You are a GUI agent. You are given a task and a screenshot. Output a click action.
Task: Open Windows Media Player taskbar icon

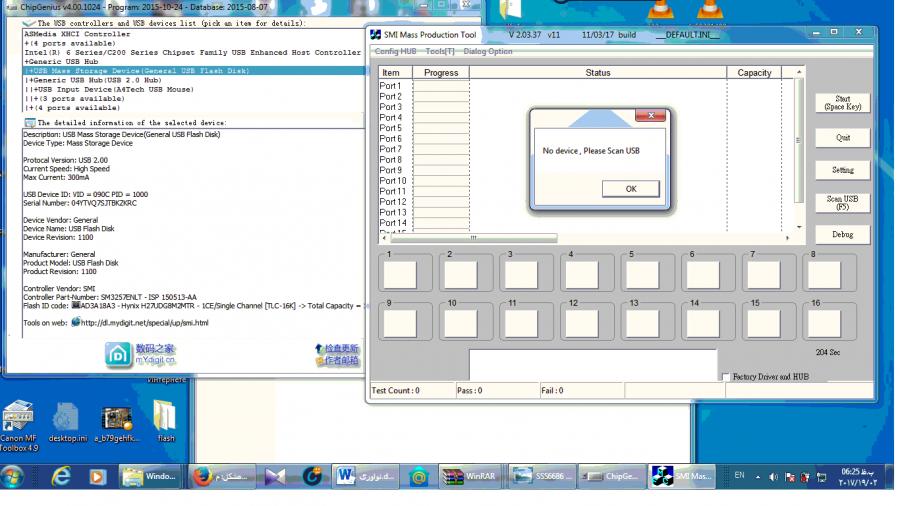tap(97, 476)
